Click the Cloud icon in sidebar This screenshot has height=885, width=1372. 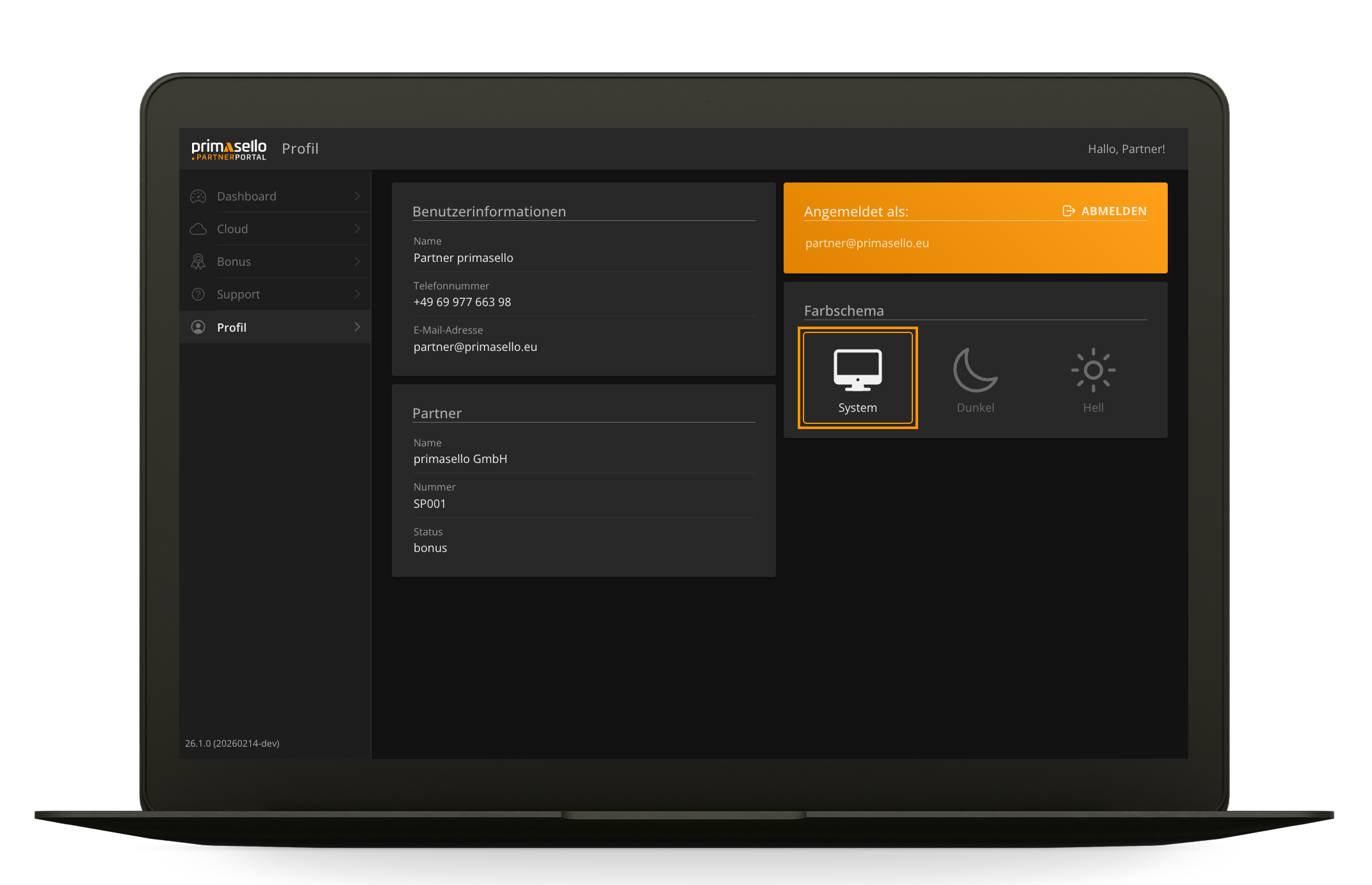[198, 229]
